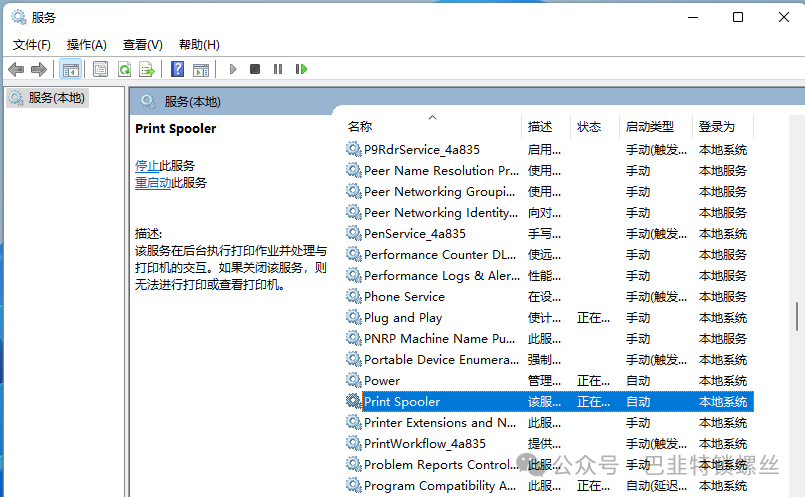Click the 重启动 link to restart service
805x497 pixels.
(153, 183)
